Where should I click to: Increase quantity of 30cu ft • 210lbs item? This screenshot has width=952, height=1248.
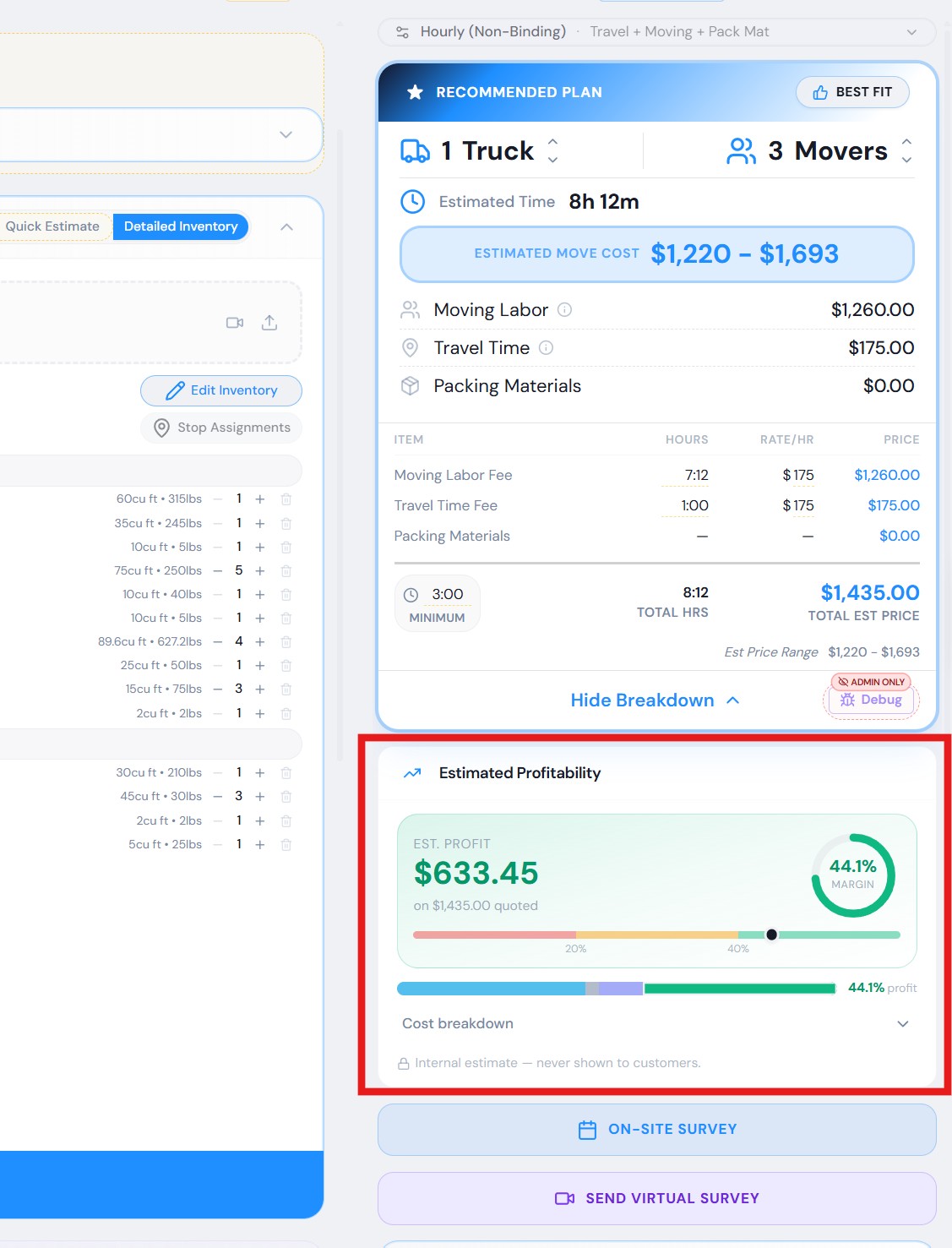click(x=260, y=773)
